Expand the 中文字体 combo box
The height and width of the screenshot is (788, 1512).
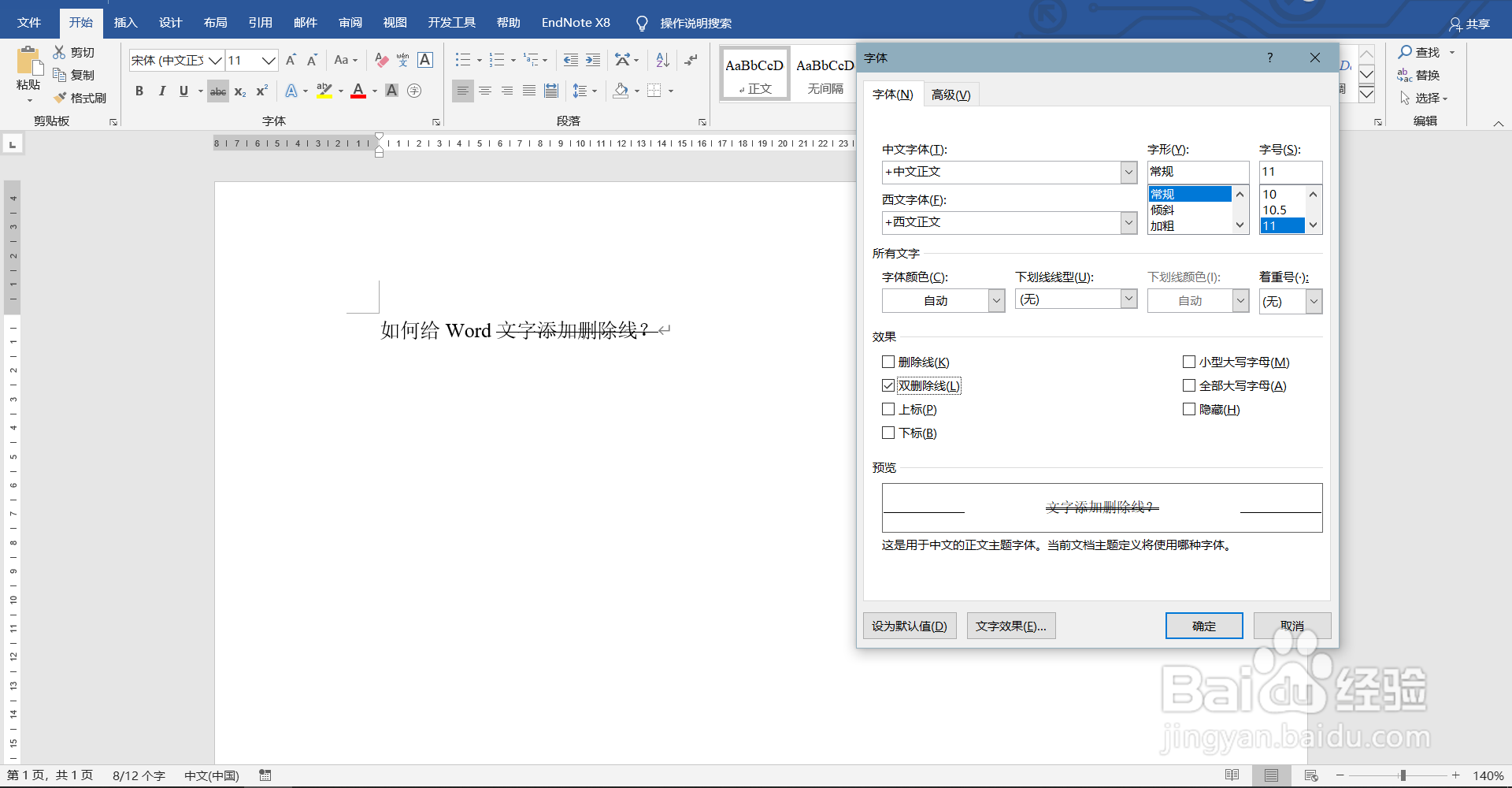coord(1129,172)
